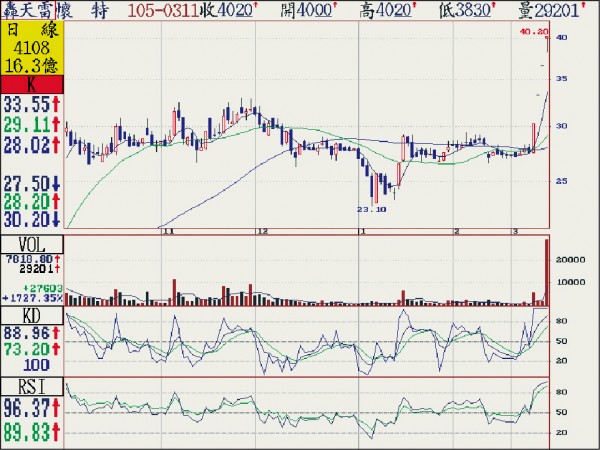The width and height of the screenshot is (600, 450).
Task: Click the yellow 日線 period label
Action: 32,30
